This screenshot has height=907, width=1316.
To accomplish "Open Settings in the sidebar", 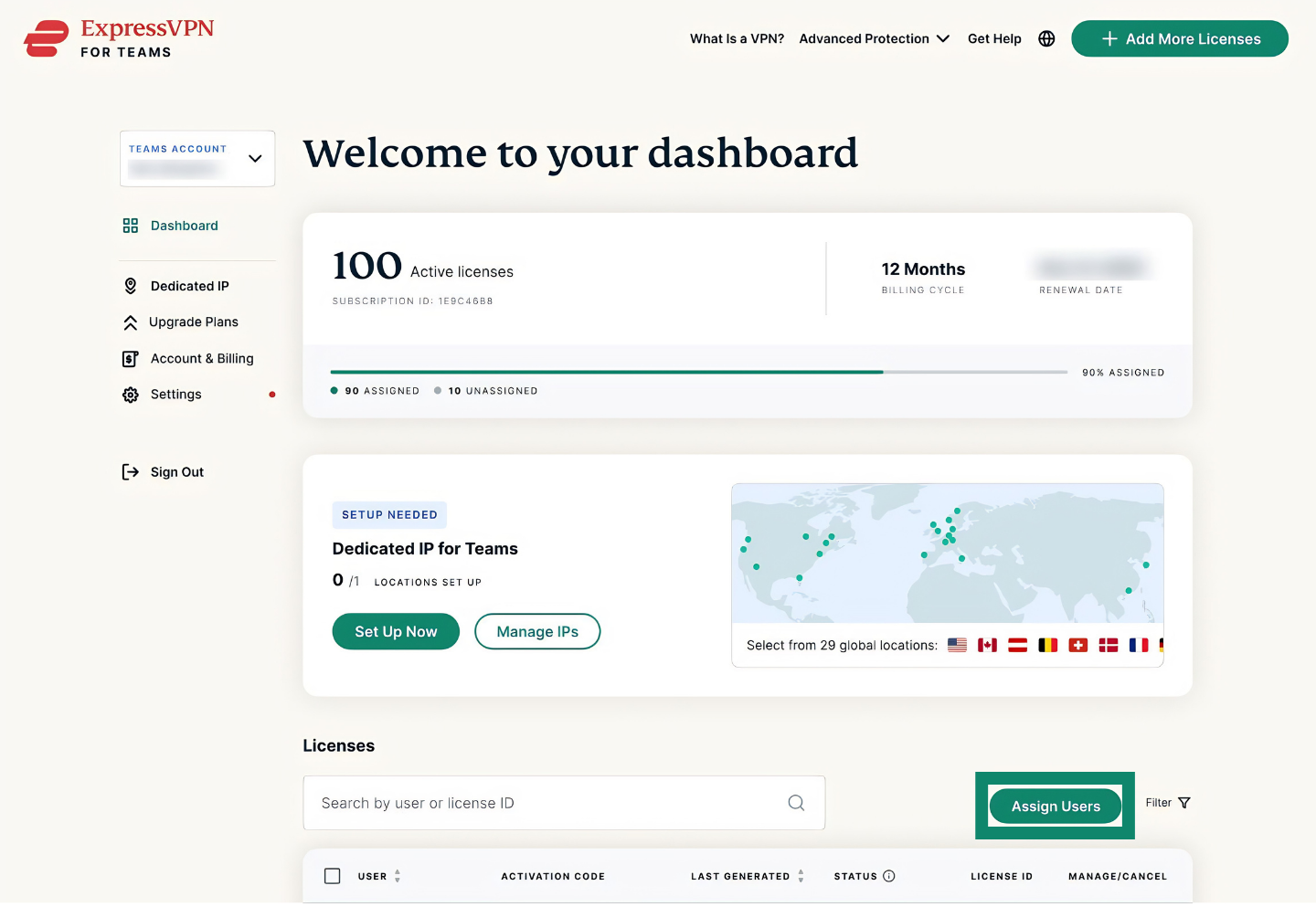I will point(175,395).
